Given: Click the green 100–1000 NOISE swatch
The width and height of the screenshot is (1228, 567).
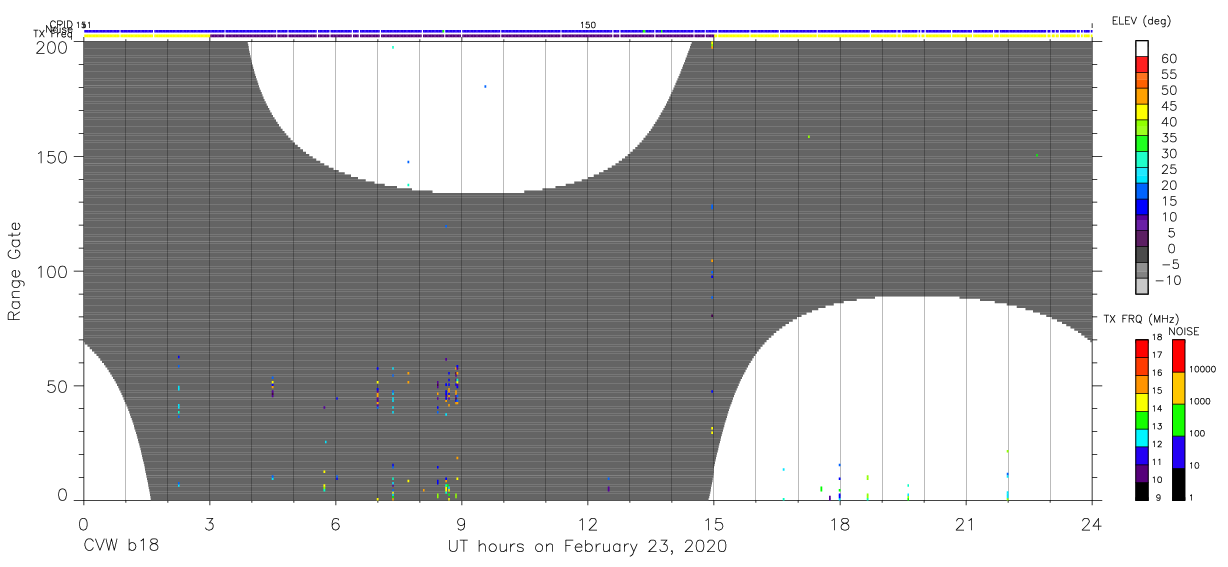Looking at the screenshot, I should click(1178, 419).
